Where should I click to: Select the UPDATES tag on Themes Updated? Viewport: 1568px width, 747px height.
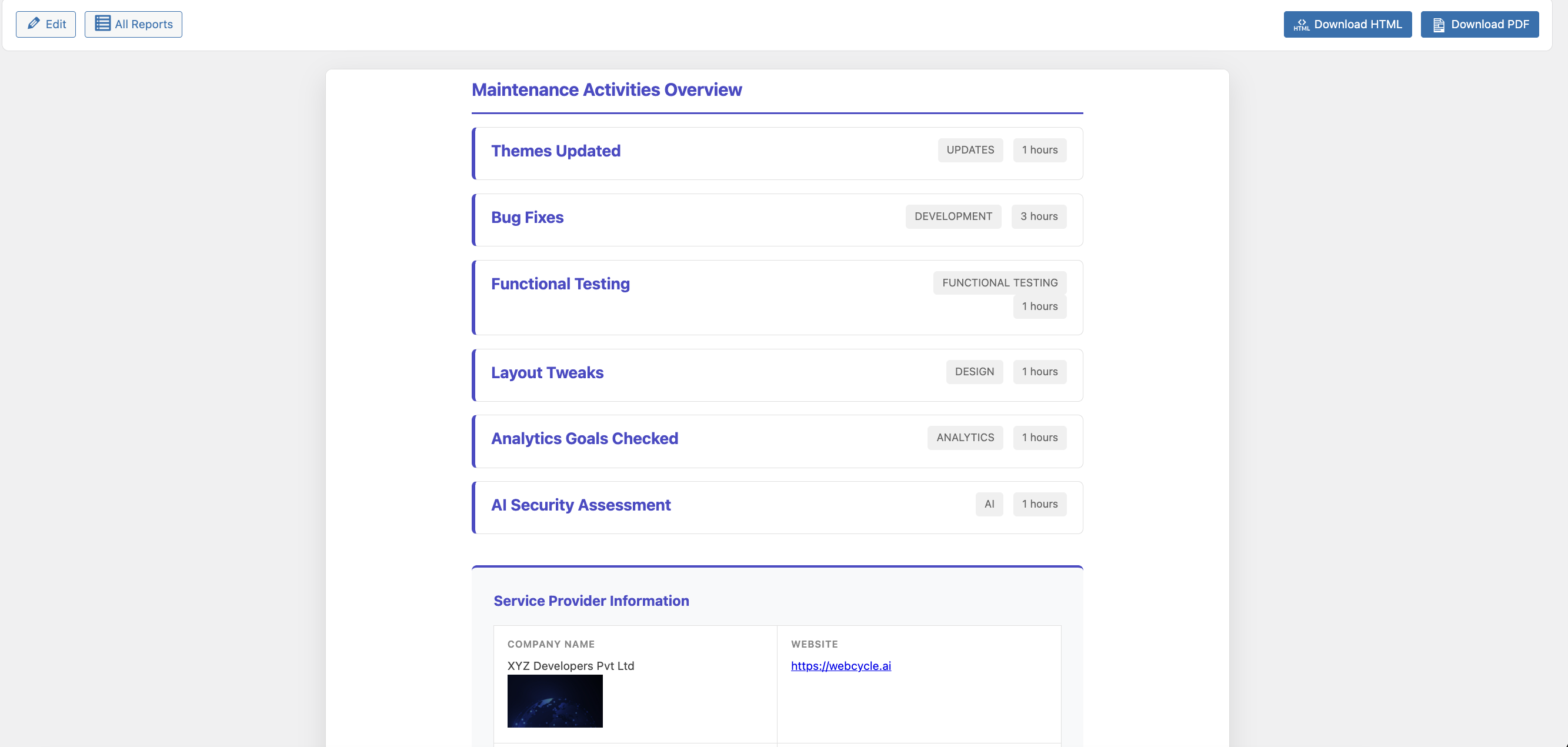point(970,150)
